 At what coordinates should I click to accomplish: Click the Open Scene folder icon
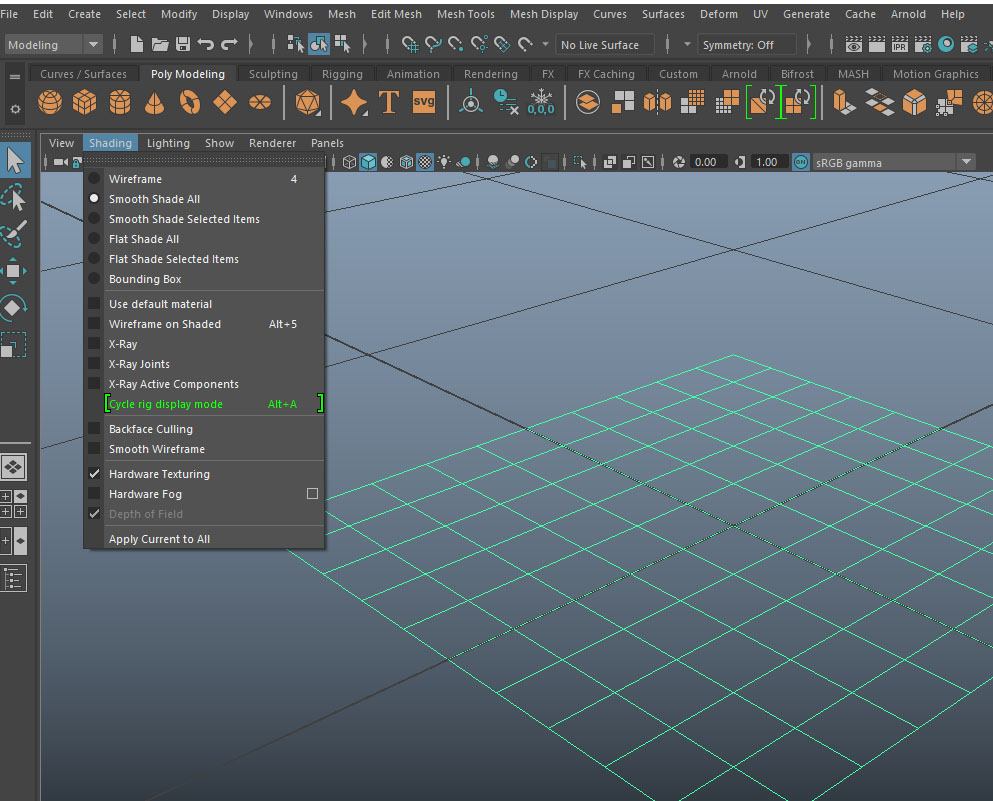(160, 44)
